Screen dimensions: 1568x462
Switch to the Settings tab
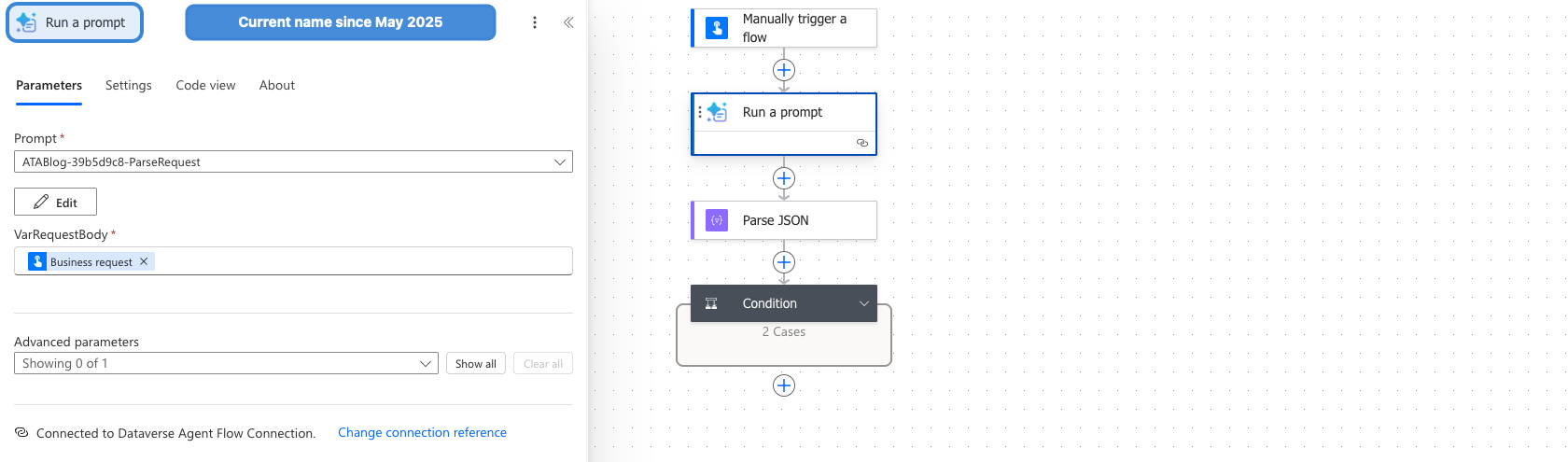click(129, 85)
